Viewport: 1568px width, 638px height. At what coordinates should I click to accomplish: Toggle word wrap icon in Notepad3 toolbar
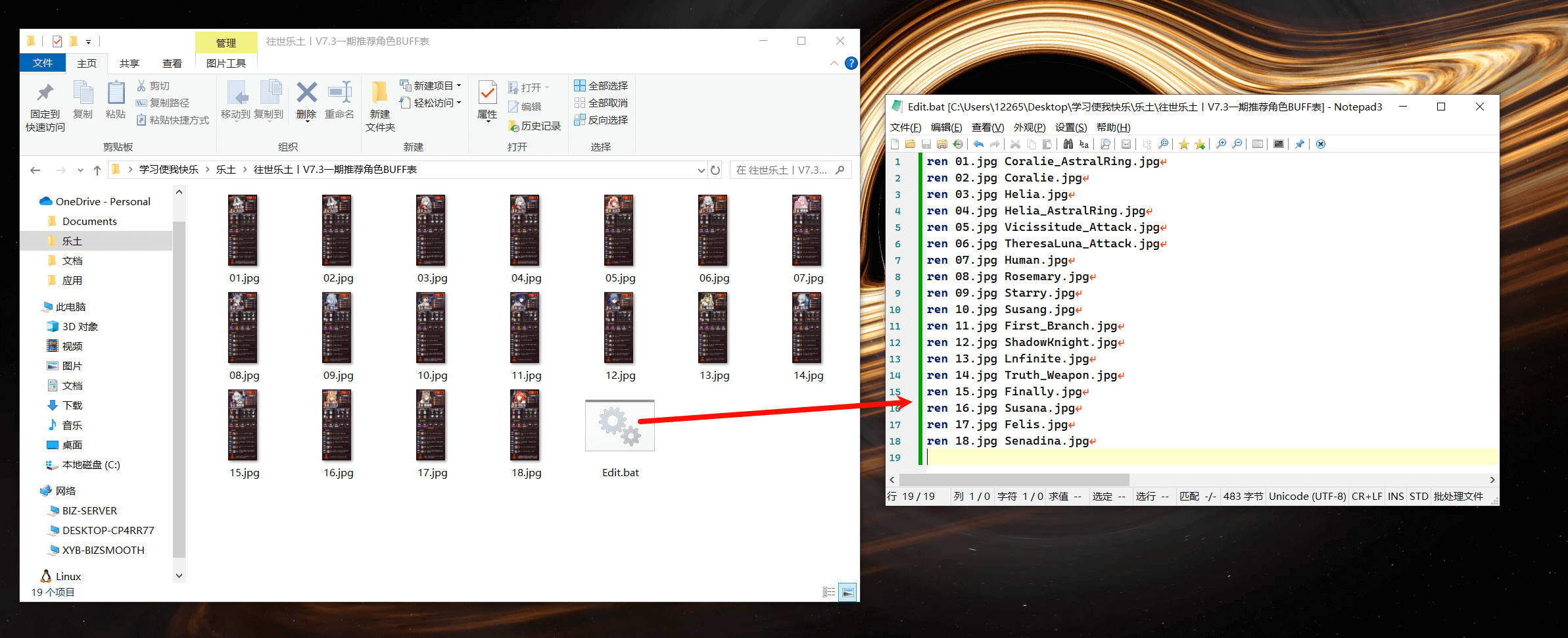click(x=1126, y=144)
